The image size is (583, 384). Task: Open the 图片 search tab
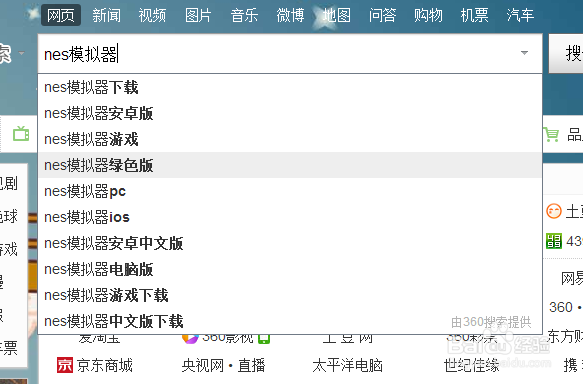click(199, 15)
